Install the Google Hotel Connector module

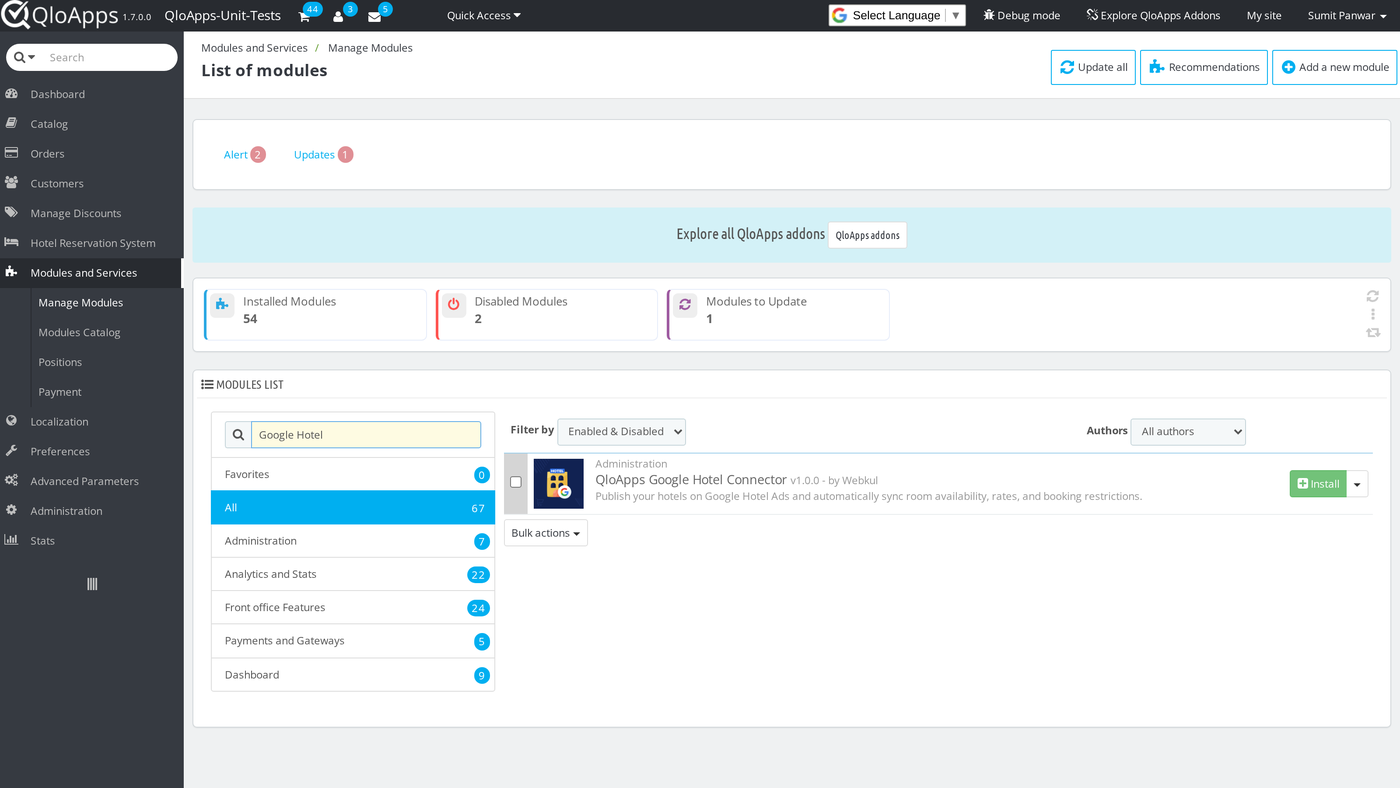tap(1318, 484)
